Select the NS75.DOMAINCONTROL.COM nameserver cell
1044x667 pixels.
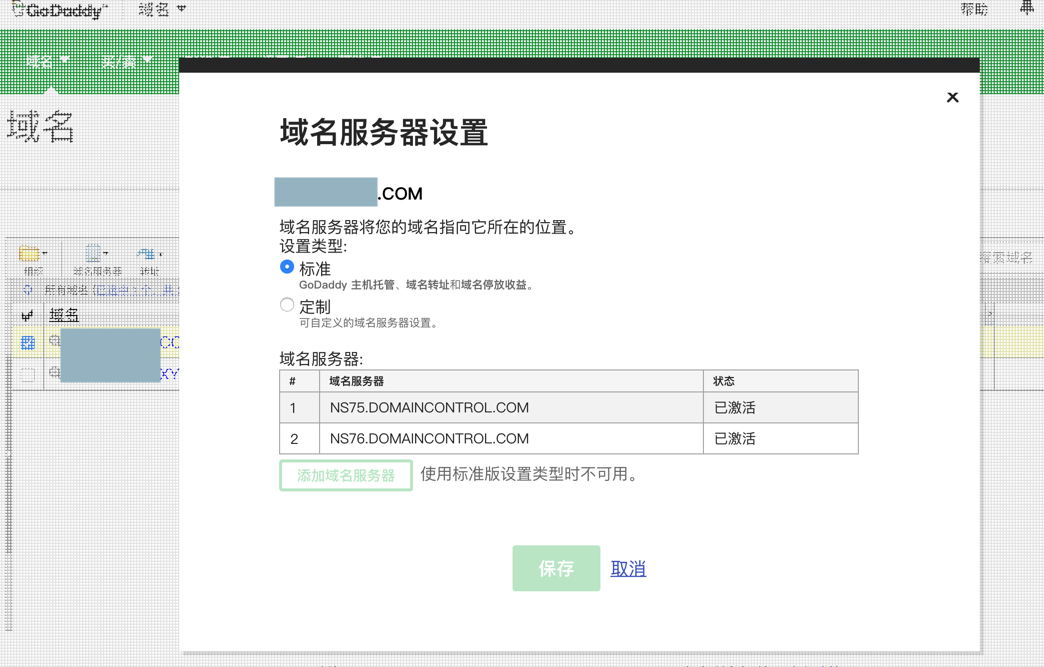[511, 407]
